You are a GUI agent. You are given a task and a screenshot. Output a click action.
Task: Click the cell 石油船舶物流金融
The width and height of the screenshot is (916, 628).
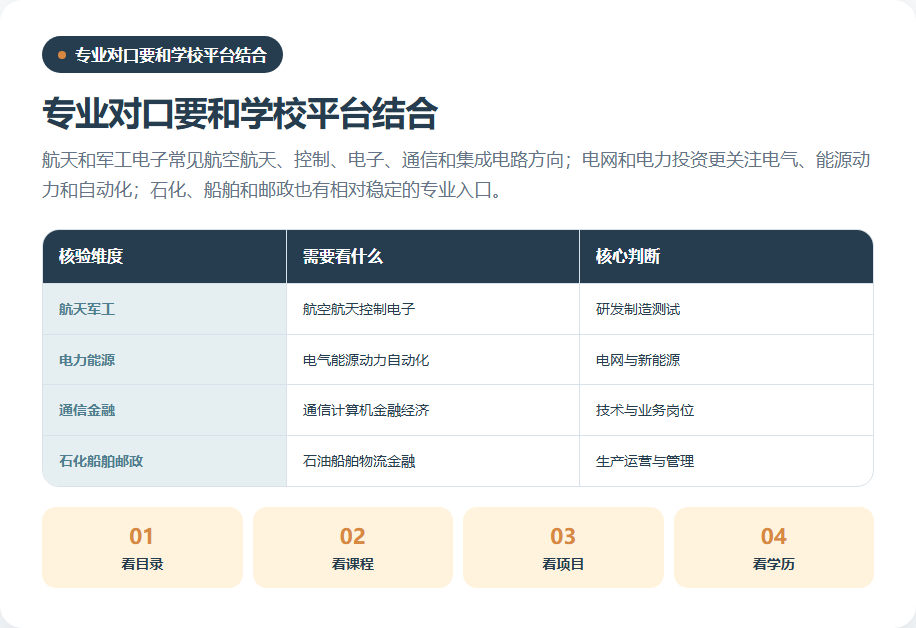coord(433,461)
